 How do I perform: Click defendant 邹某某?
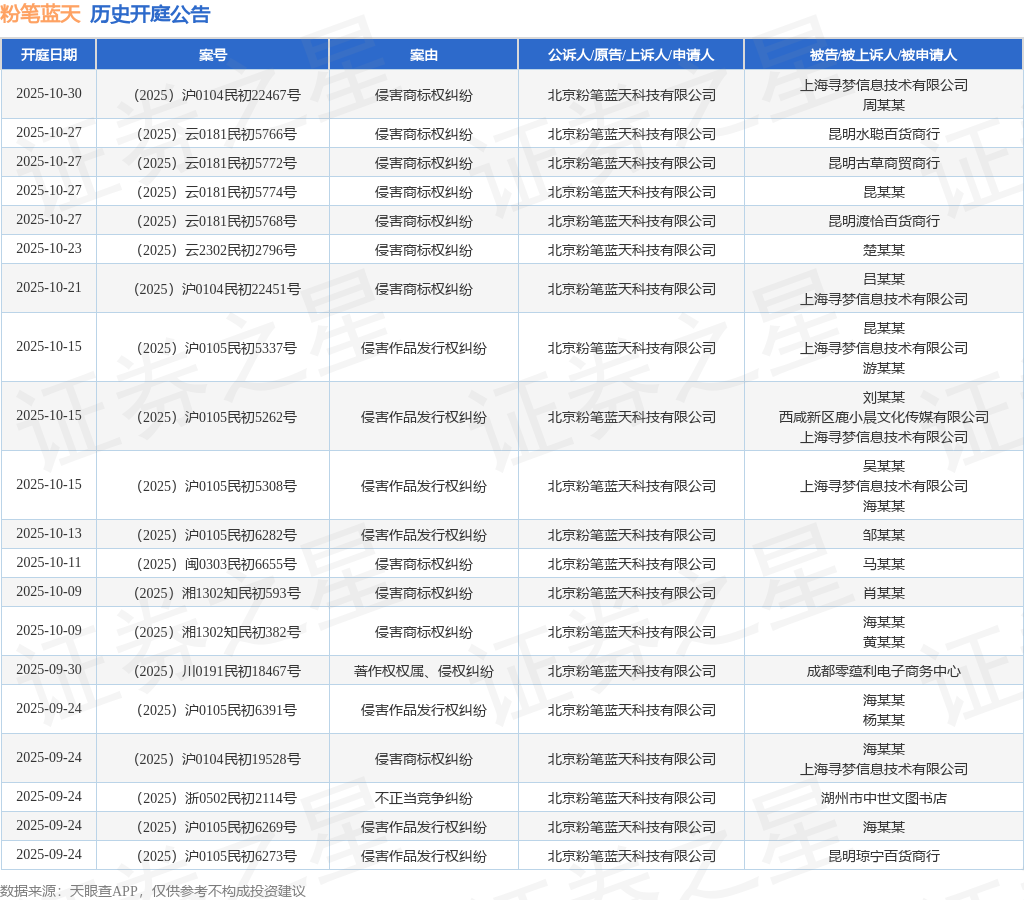tap(884, 535)
